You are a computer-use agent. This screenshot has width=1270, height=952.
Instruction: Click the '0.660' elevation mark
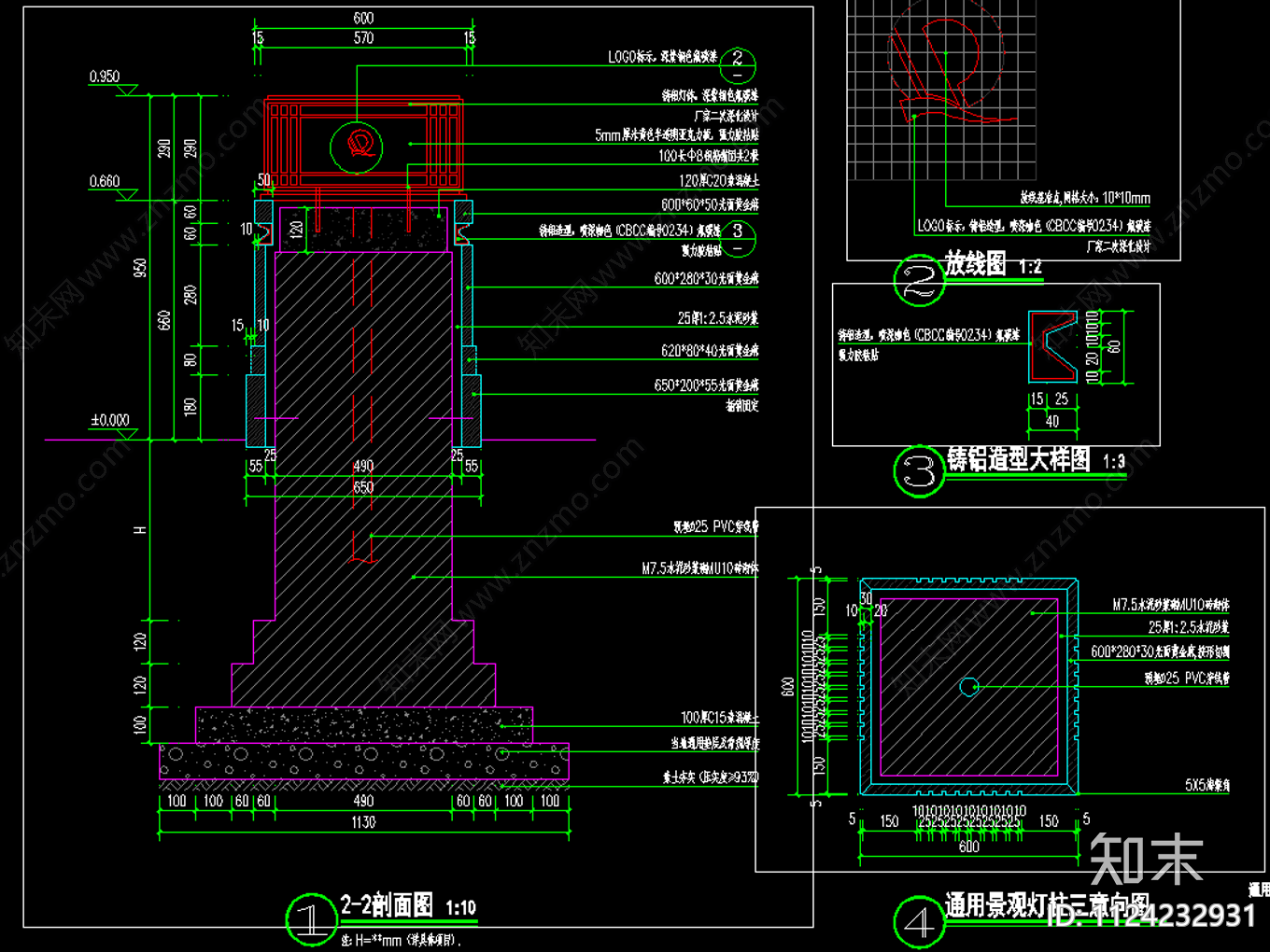105,181
